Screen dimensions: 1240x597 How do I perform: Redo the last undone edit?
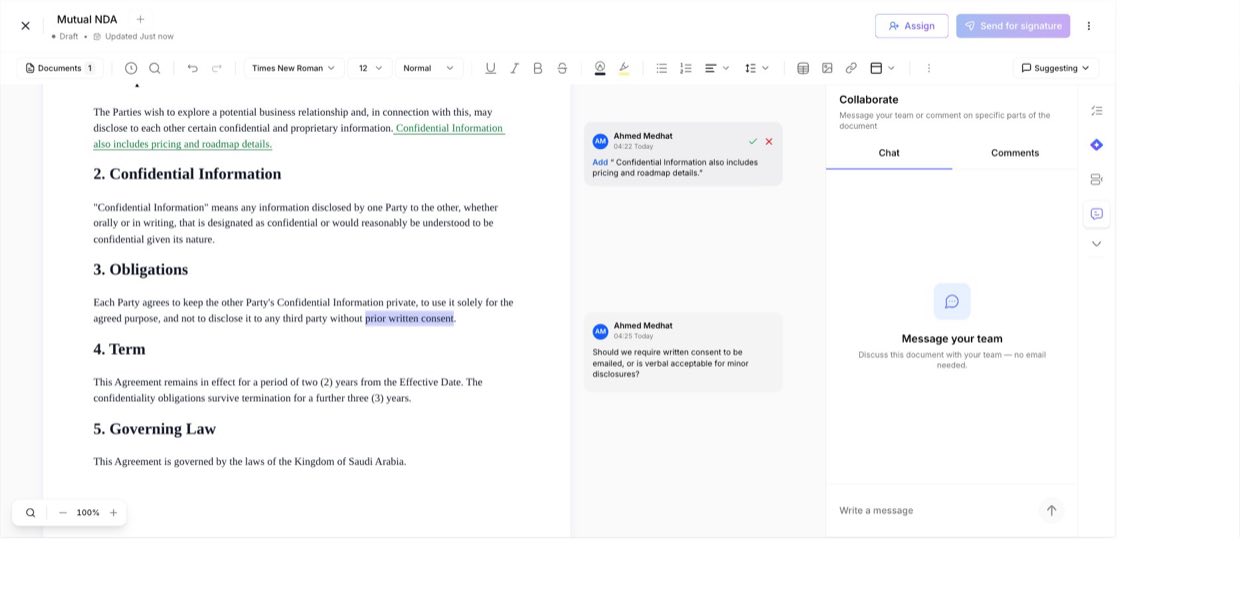(217, 68)
